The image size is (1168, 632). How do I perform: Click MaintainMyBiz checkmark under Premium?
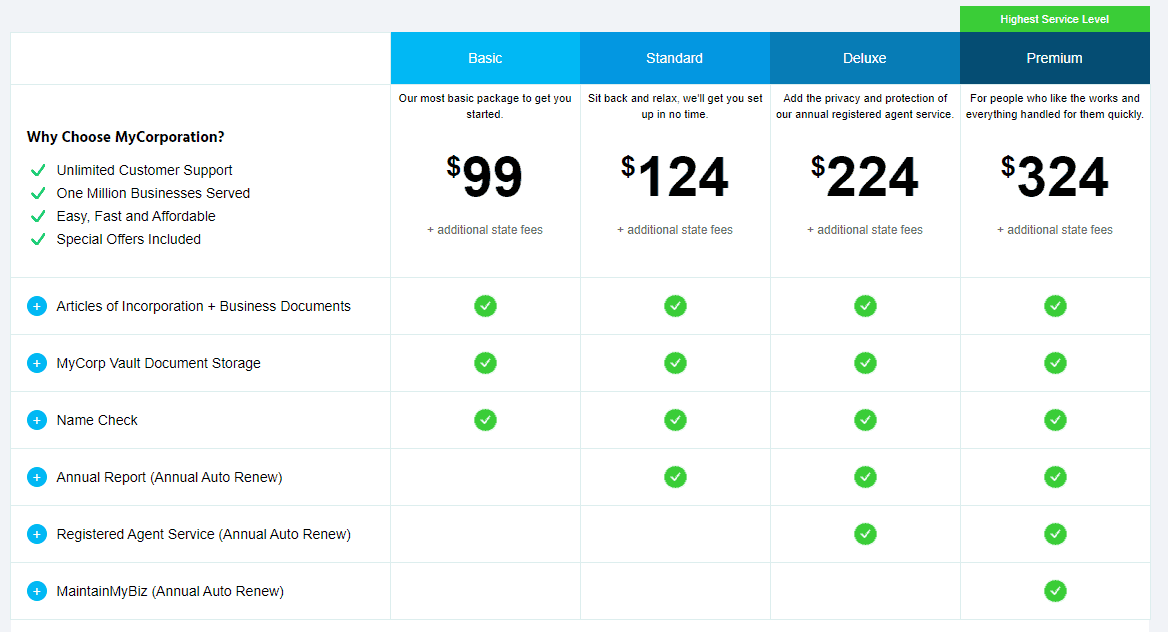tap(1055, 591)
